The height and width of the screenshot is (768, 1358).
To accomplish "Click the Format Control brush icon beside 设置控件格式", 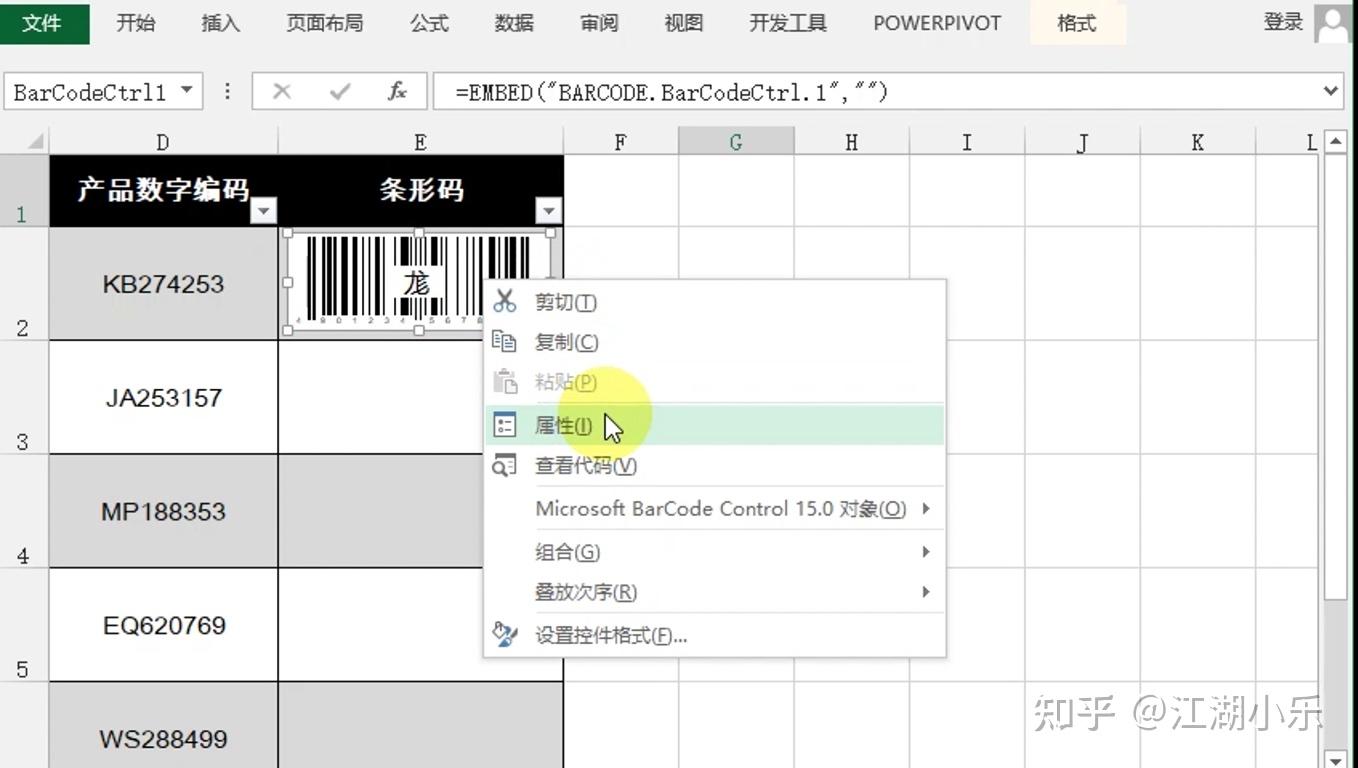I will click(503, 633).
